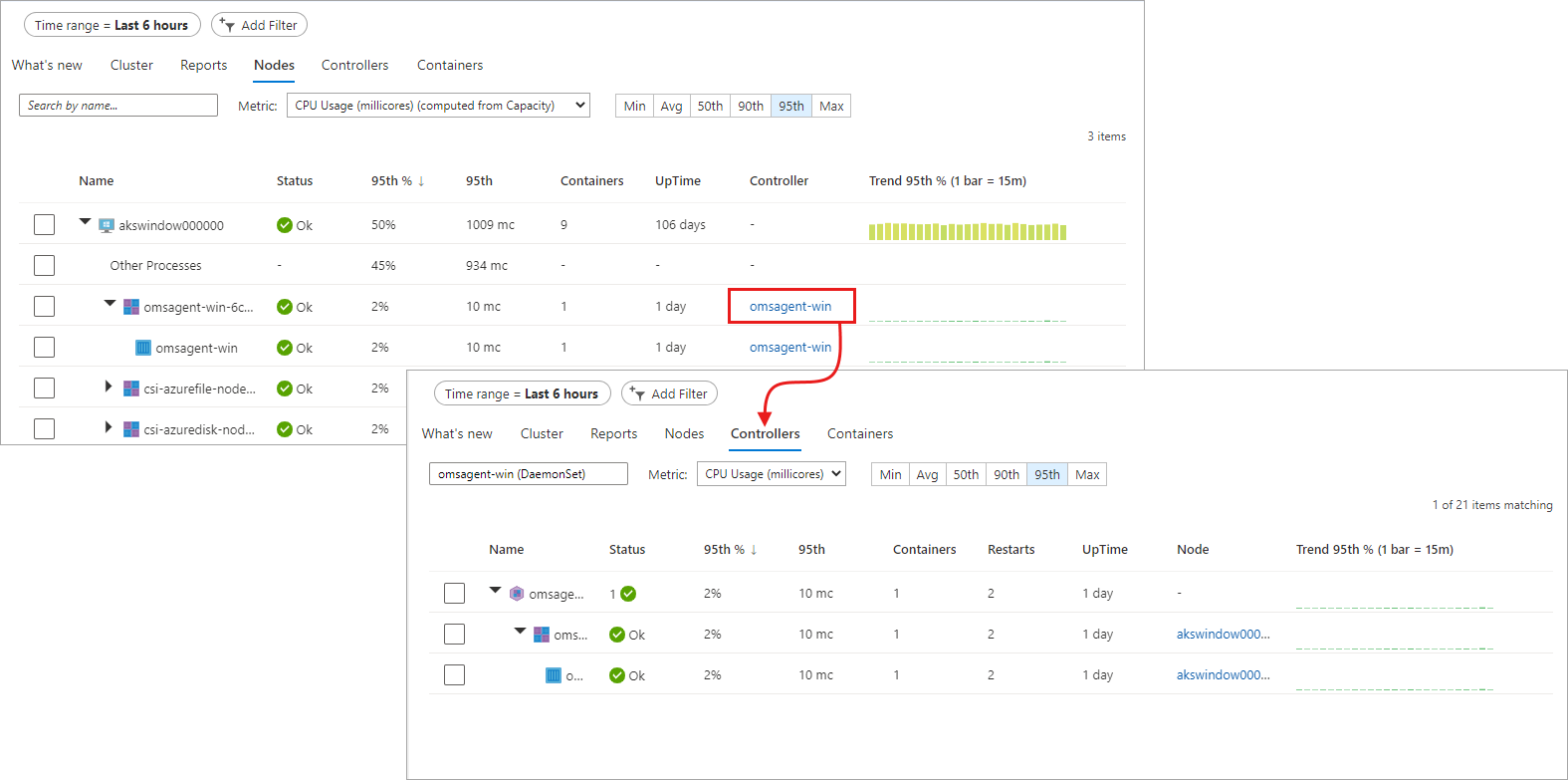Expand the csi-azuredisk-nod... row

(109, 427)
